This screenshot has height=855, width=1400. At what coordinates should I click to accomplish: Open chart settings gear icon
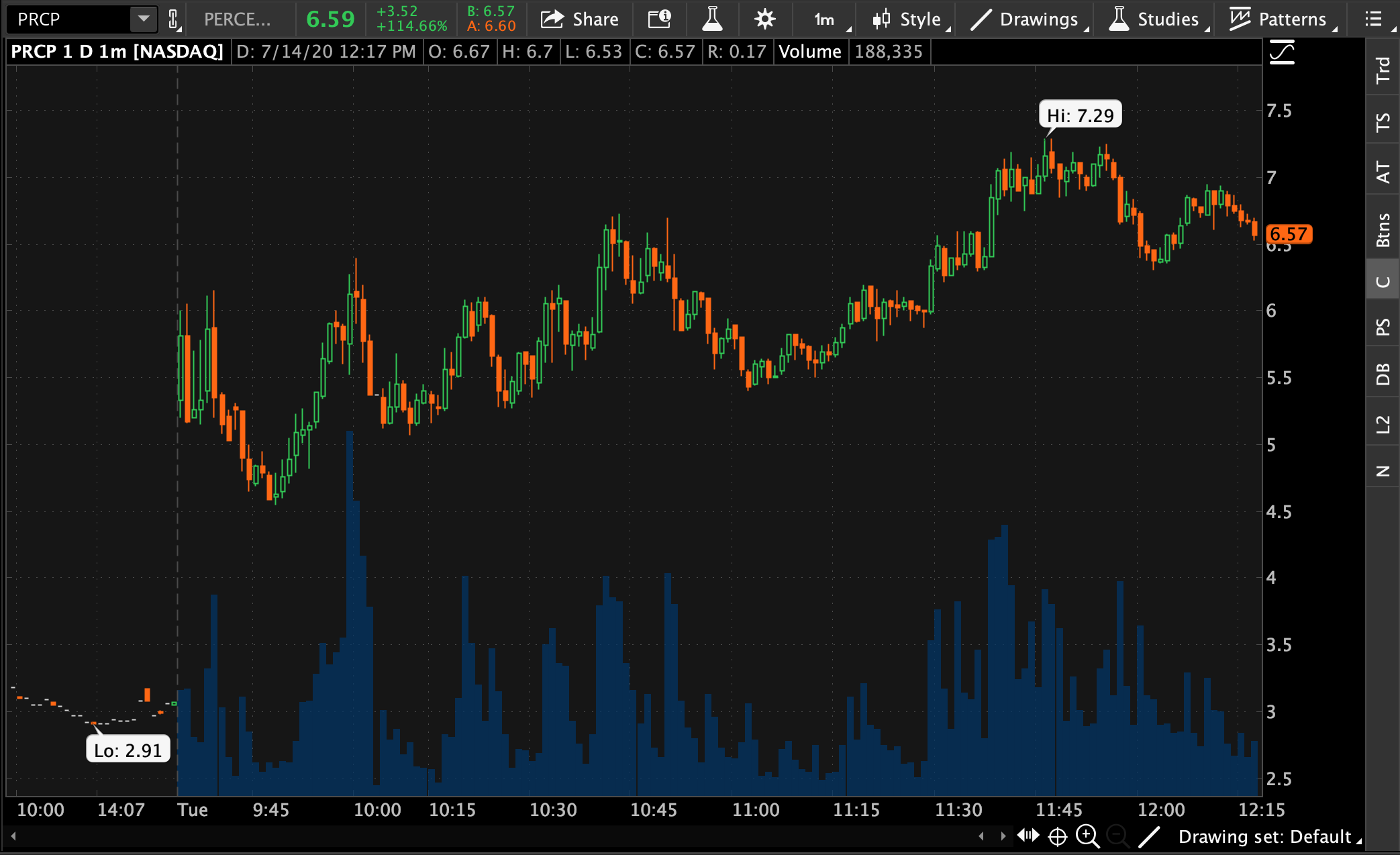click(764, 19)
